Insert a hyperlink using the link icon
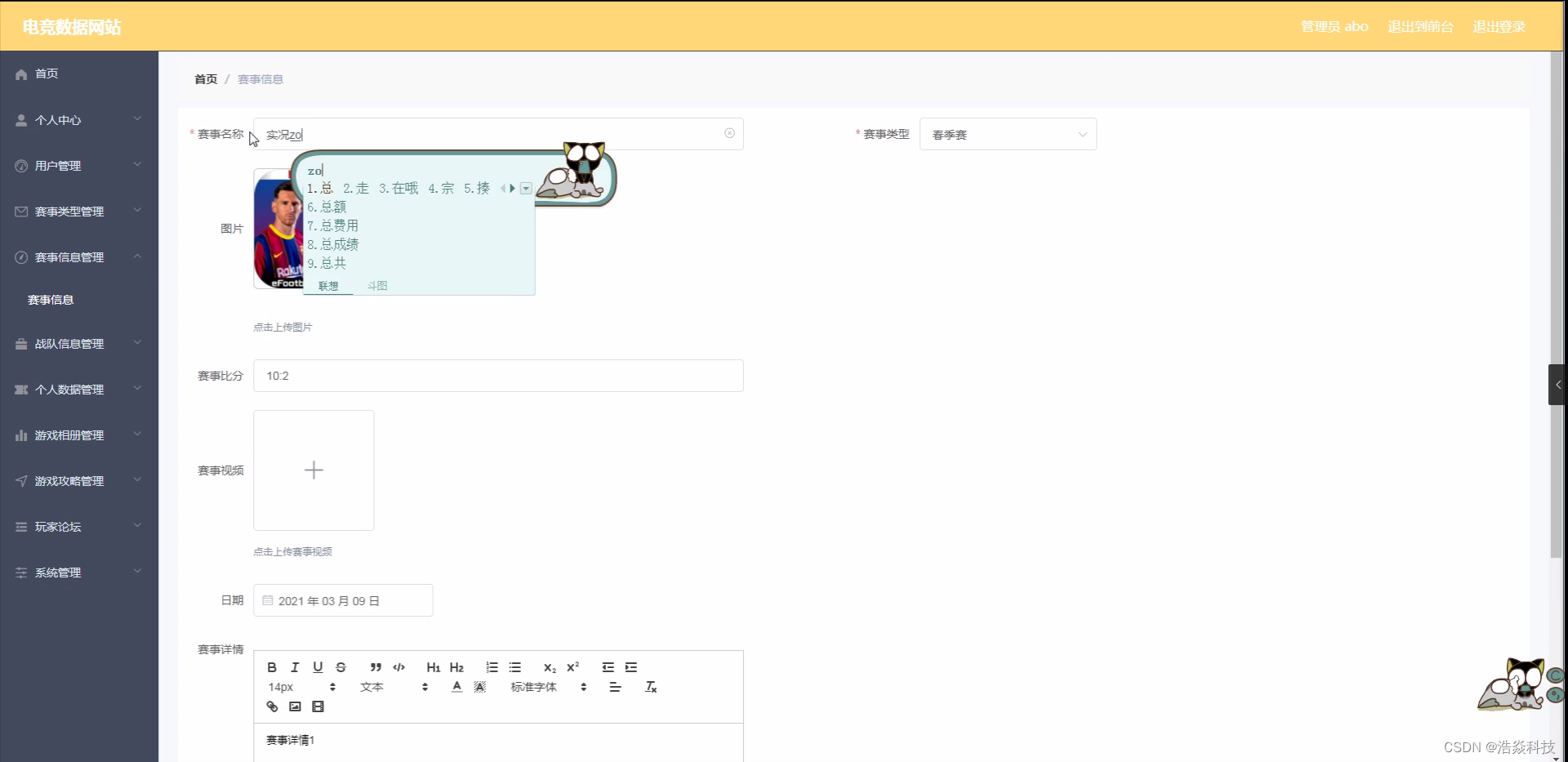 [272, 706]
